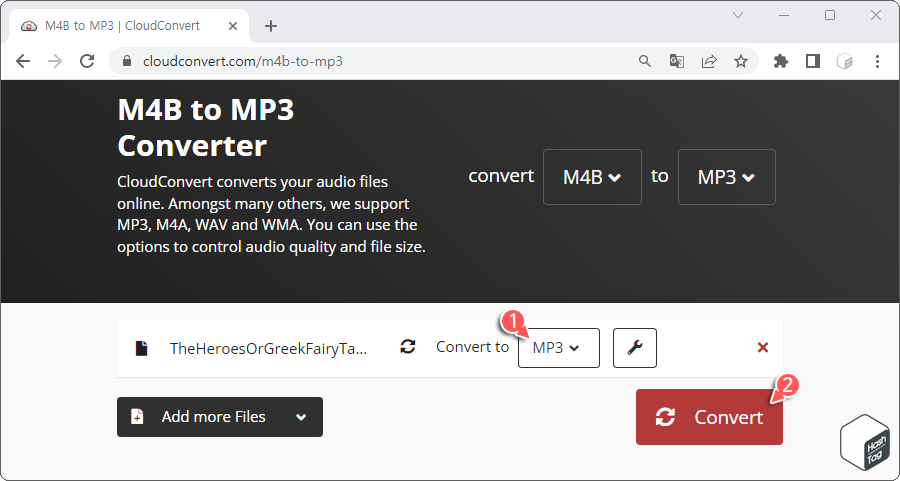Click the share page icon
The width and height of the screenshot is (900, 481).
pos(709,61)
